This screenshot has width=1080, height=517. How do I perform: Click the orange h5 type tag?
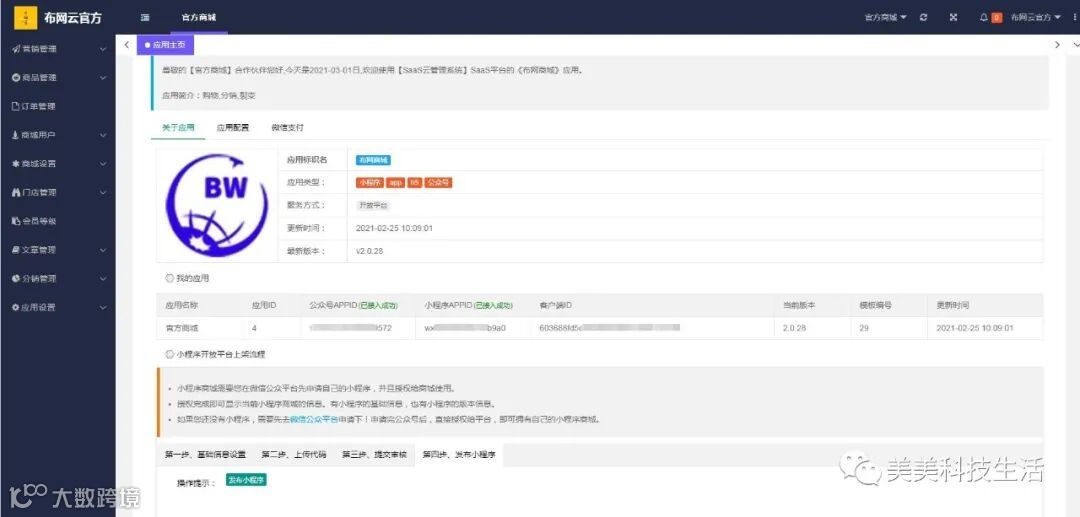click(415, 183)
